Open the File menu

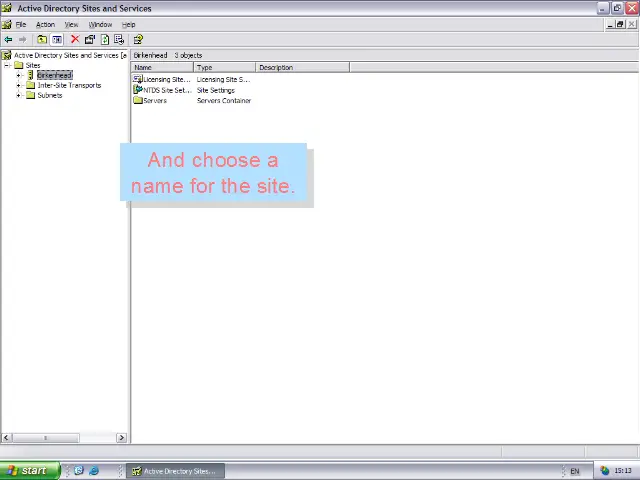click(x=20, y=24)
